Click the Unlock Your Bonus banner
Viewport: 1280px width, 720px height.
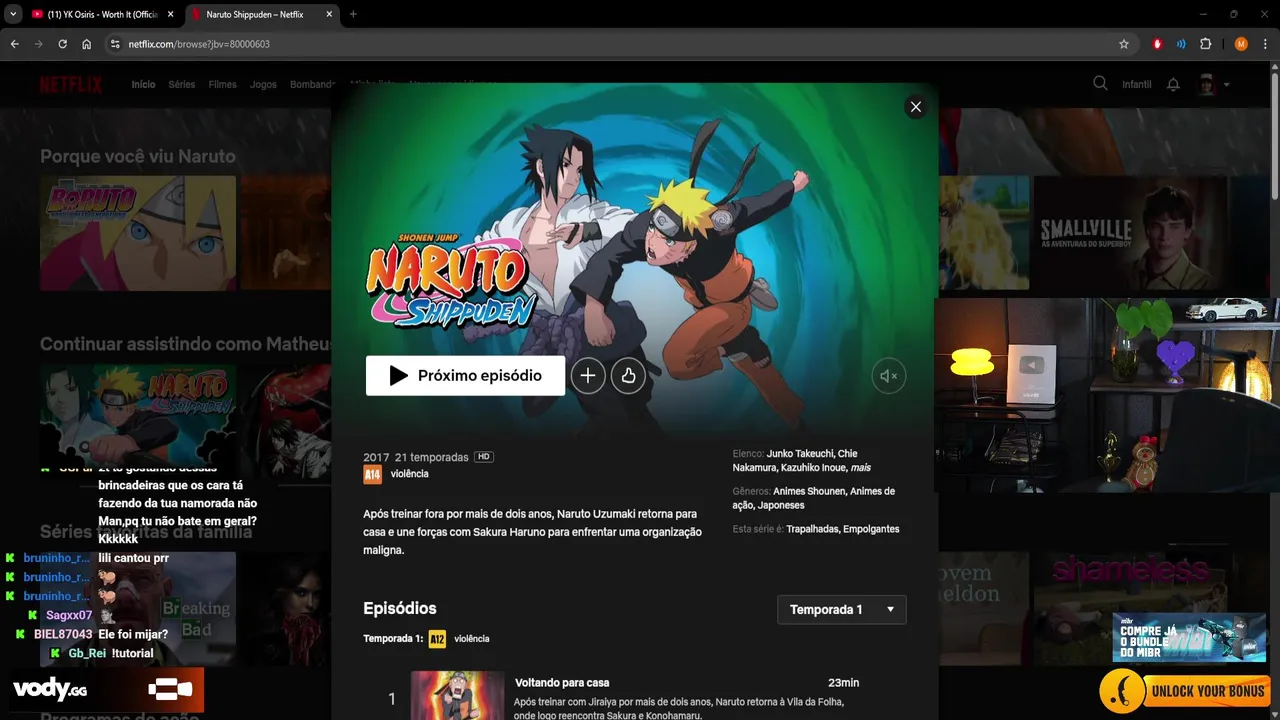1185,691
